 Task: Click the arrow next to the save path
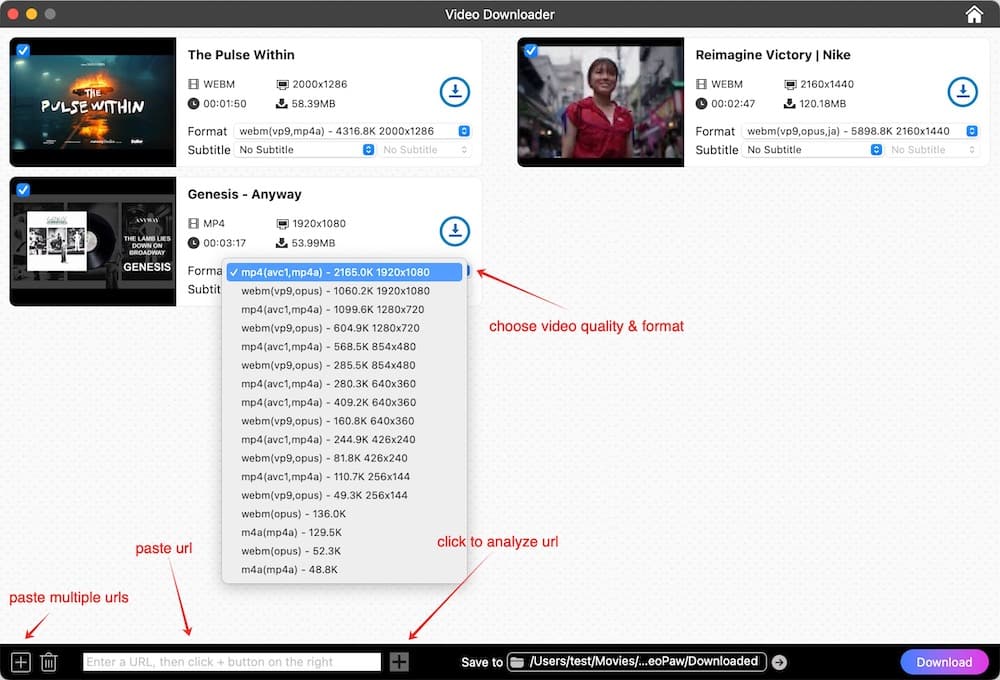tap(779, 661)
